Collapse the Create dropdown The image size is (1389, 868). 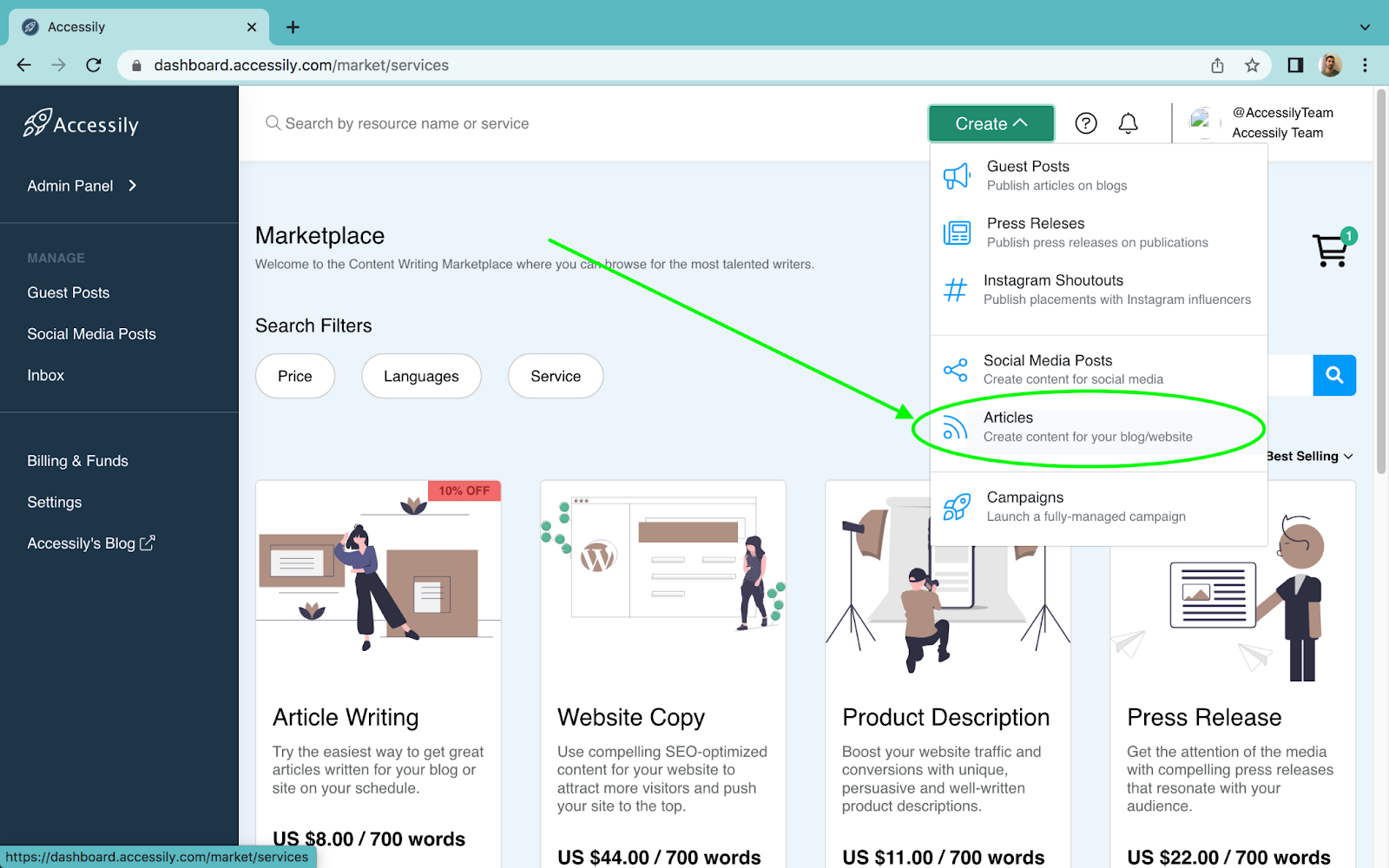coord(991,123)
